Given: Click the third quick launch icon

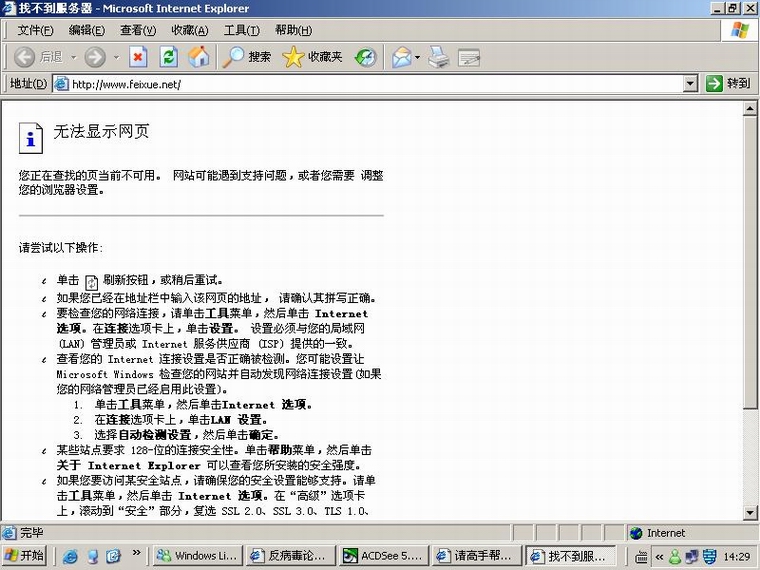Looking at the screenshot, I should (x=113, y=556).
